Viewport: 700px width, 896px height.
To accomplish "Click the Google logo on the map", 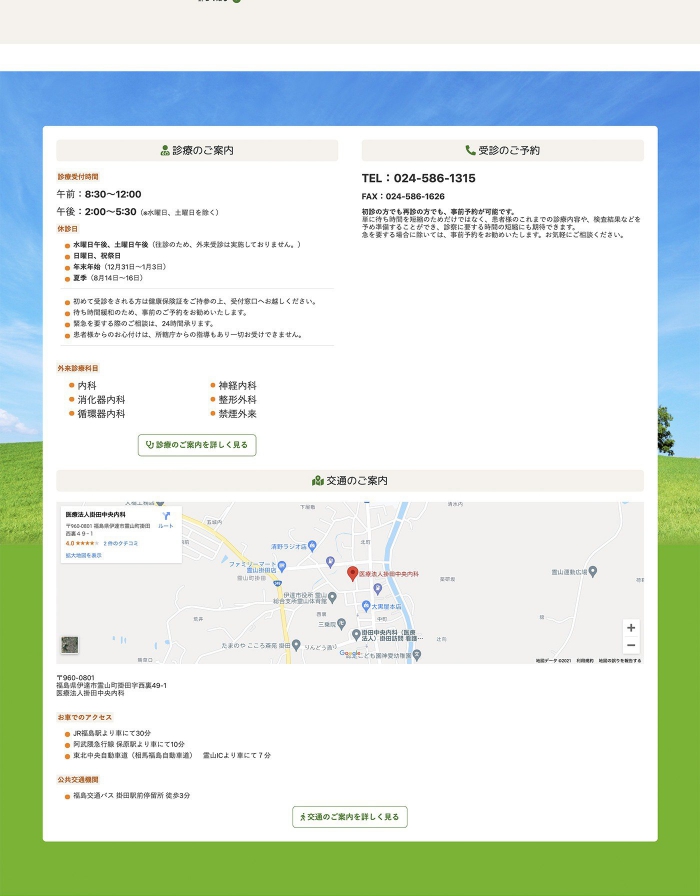I will pos(350,653).
